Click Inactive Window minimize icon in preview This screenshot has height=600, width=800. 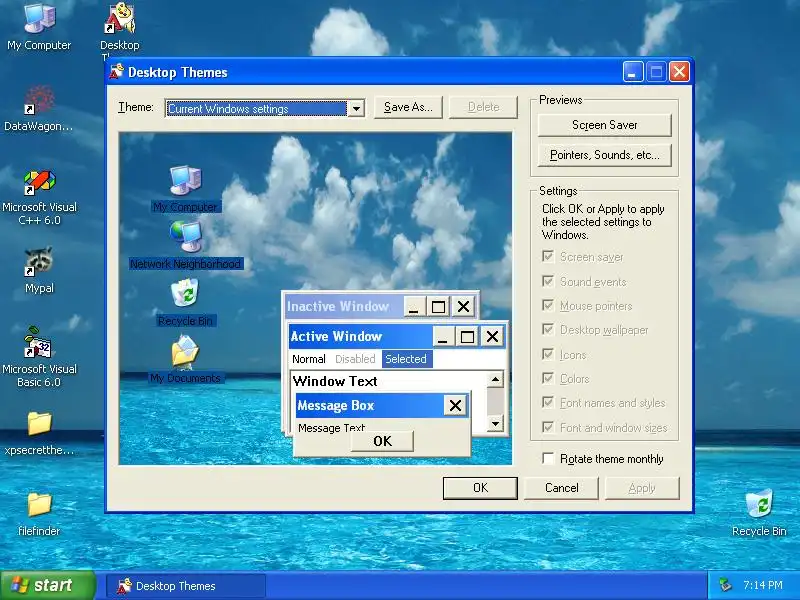(x=414, y=307)
